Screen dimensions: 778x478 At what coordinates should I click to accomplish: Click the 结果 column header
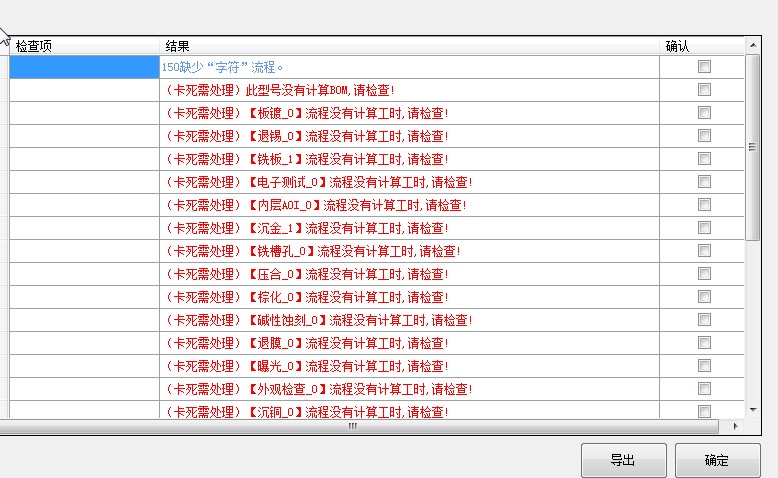pos(409,46)
